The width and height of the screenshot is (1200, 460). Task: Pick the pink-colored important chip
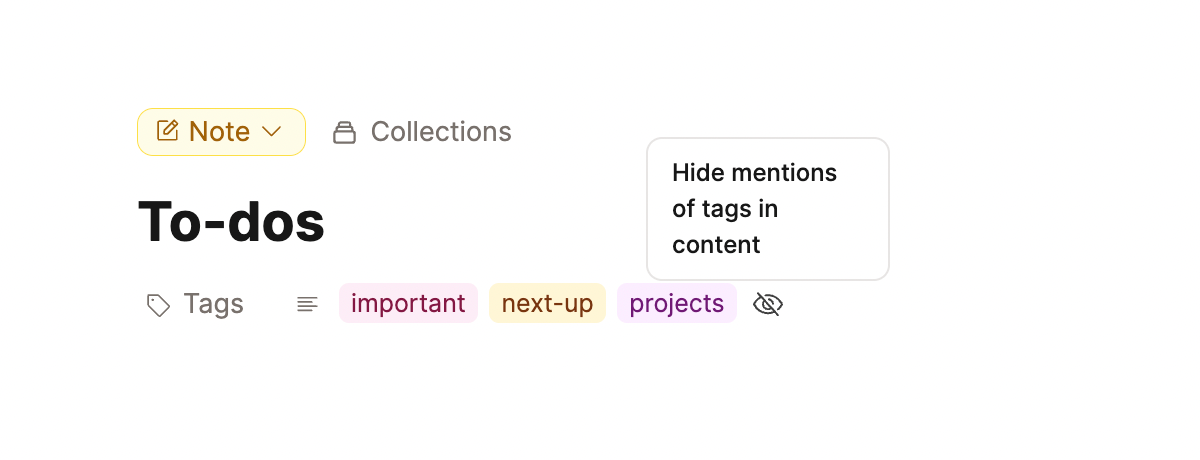(x=408, y=303)
